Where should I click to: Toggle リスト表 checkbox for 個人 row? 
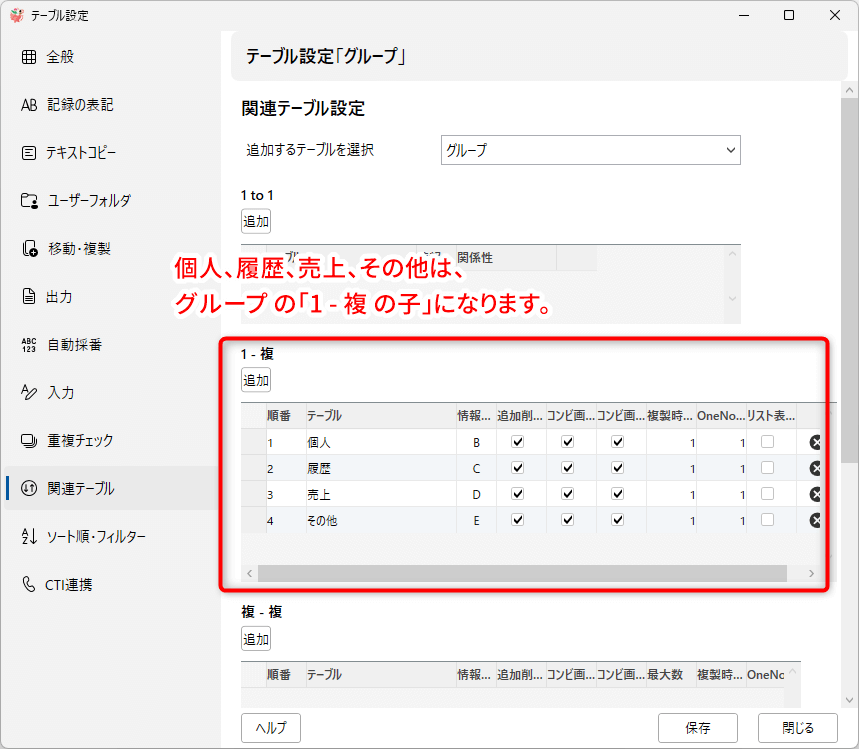tap(767, 442)
